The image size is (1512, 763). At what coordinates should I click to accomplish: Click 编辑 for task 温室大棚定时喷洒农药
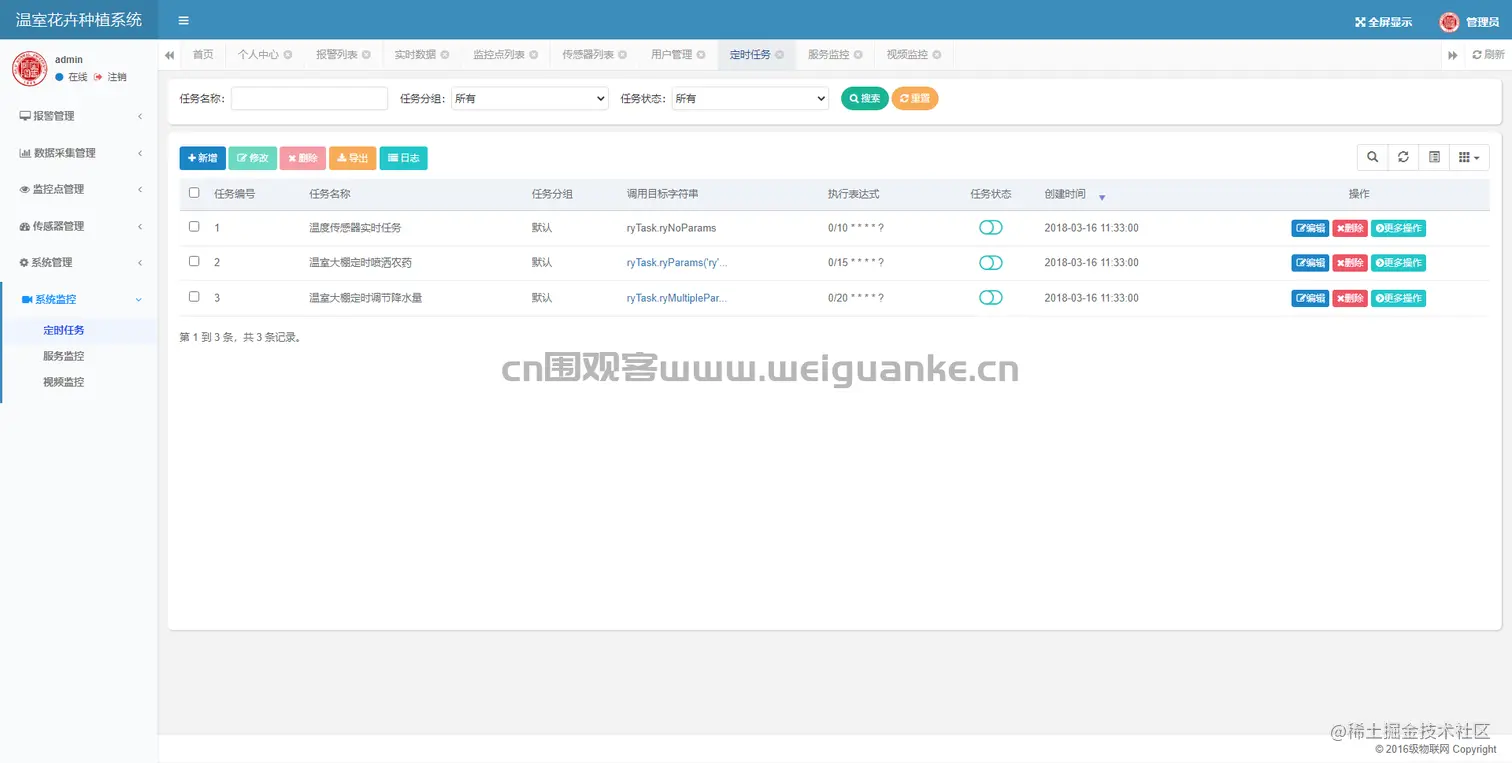tap(1310, 263)
